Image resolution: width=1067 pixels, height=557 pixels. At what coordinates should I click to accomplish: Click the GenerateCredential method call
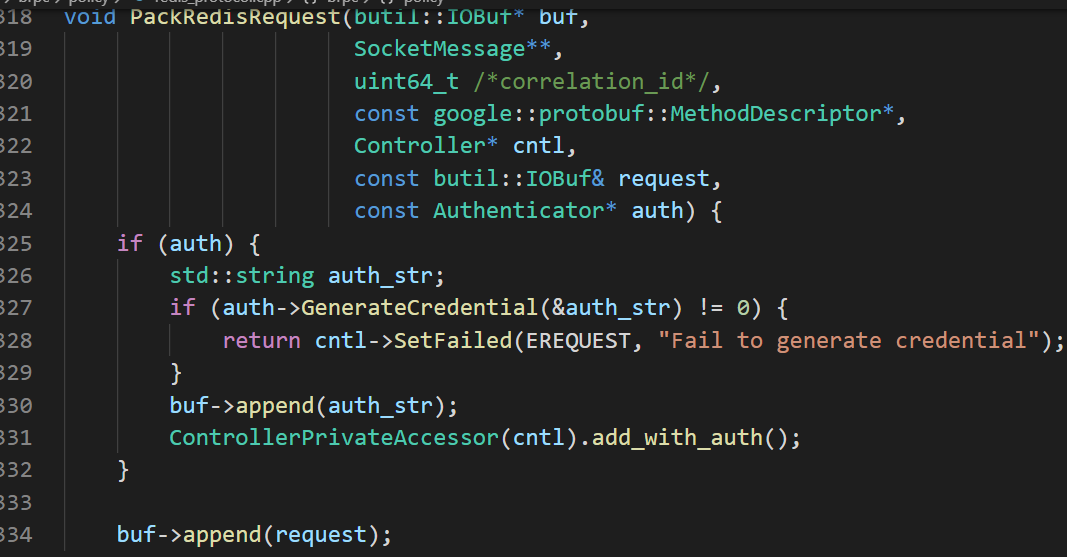[x=419, y=308]
